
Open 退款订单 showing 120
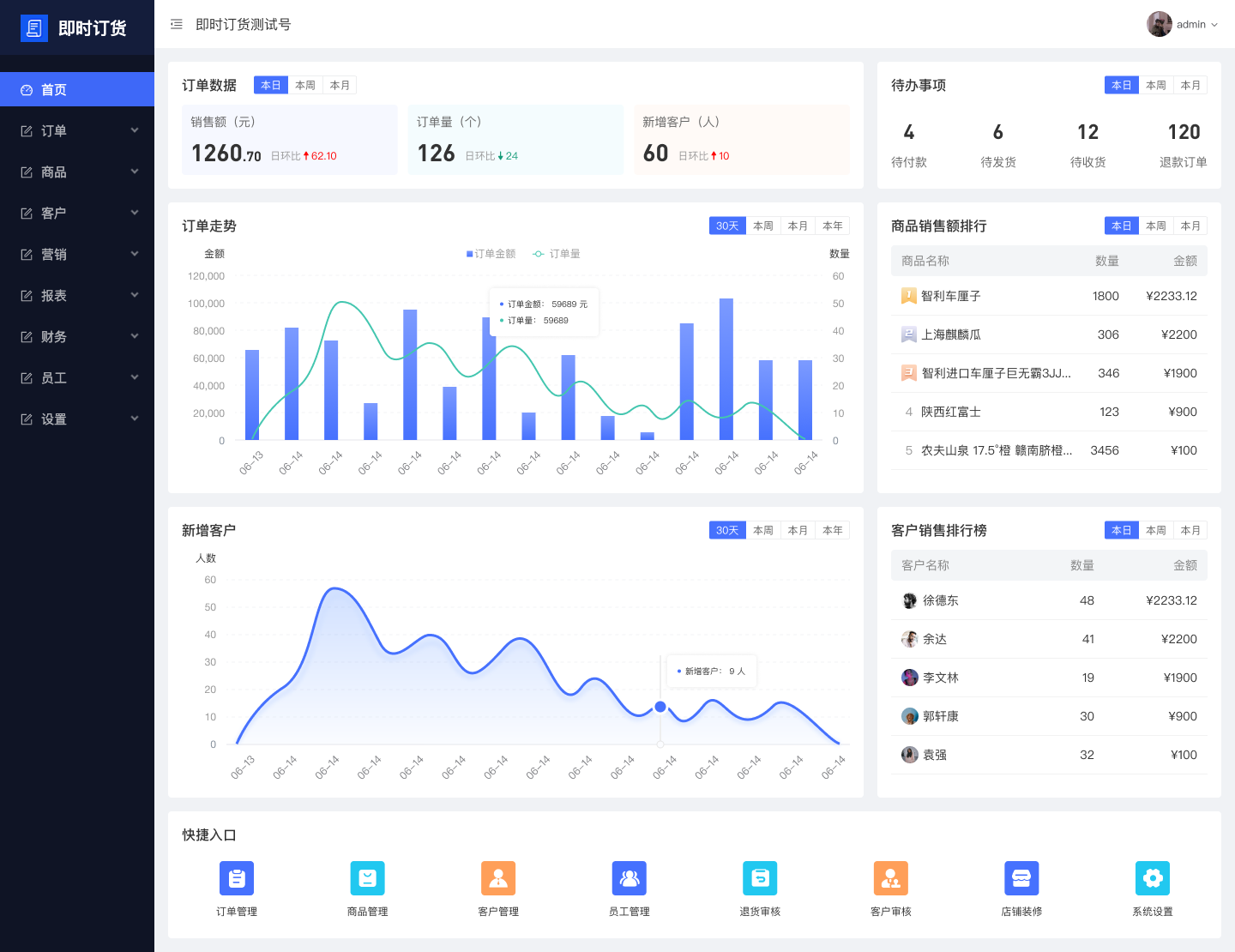pyautogui.click(x=1184, y=133)
